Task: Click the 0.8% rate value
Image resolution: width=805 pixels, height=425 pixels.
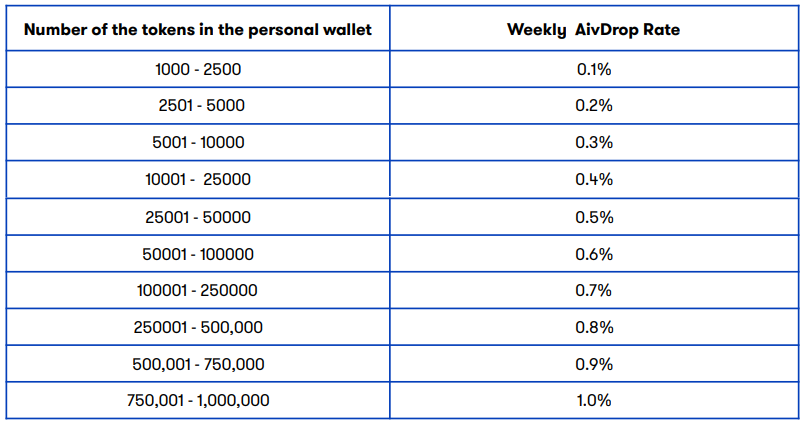Action: (594, 327)
